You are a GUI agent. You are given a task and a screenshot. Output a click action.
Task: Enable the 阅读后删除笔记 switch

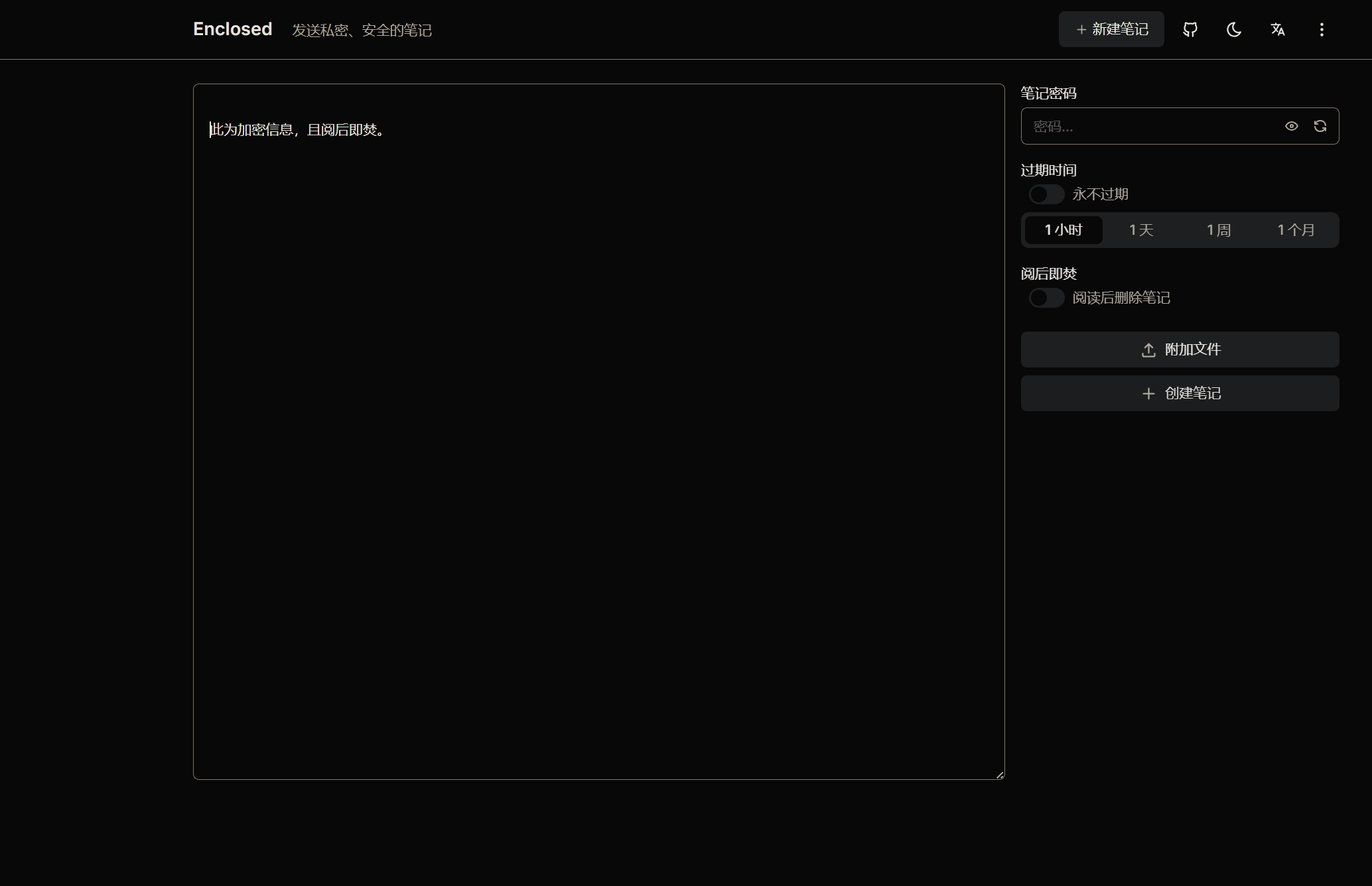coord(1046,298)
